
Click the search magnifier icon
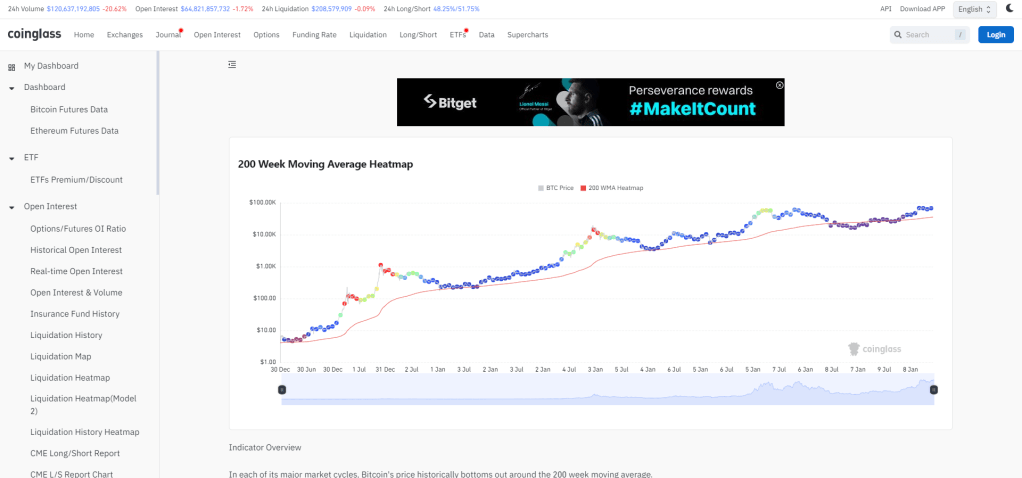[x=897, y=35]
